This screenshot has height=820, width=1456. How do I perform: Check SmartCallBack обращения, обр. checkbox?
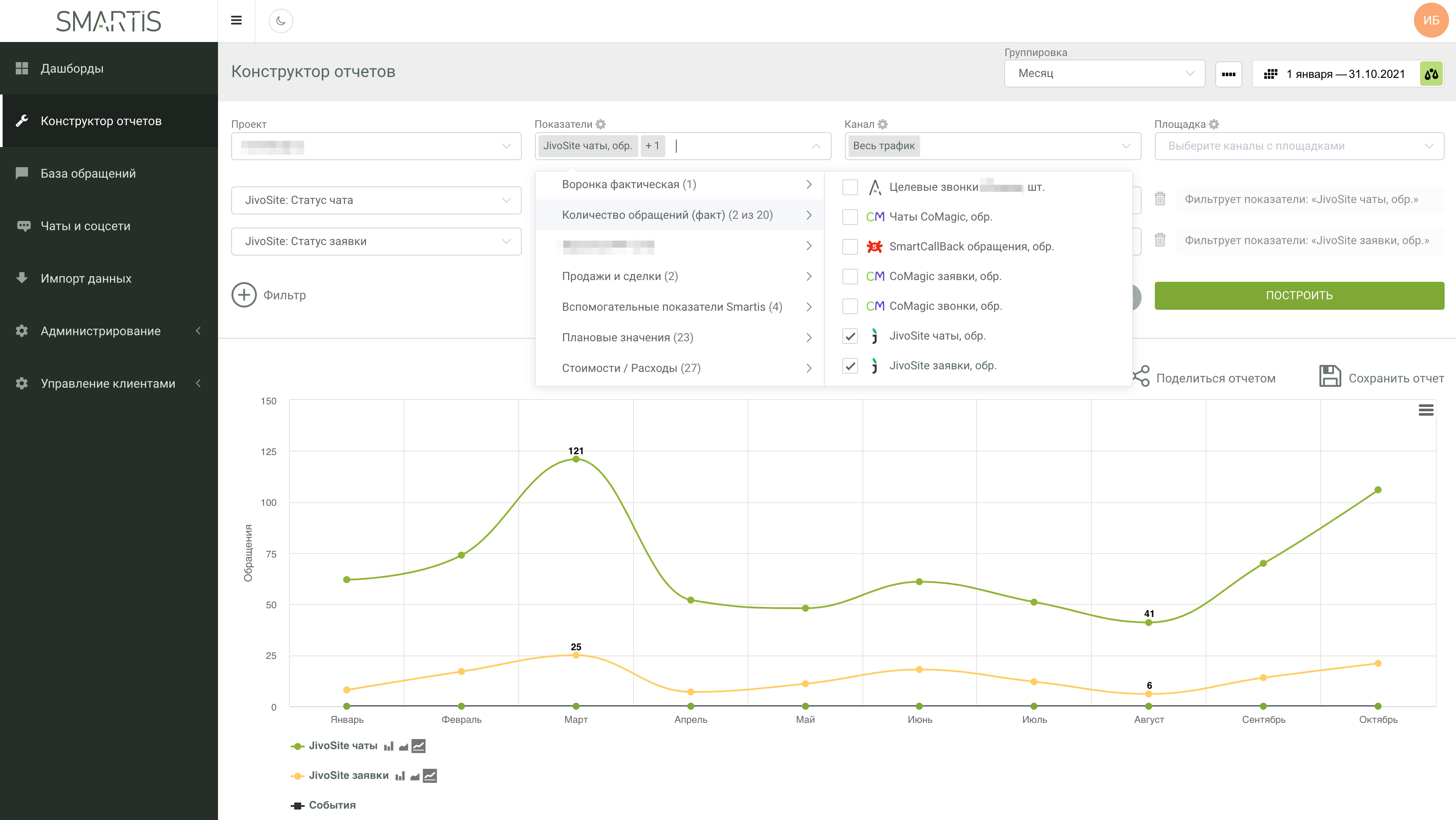click(850, 247)
